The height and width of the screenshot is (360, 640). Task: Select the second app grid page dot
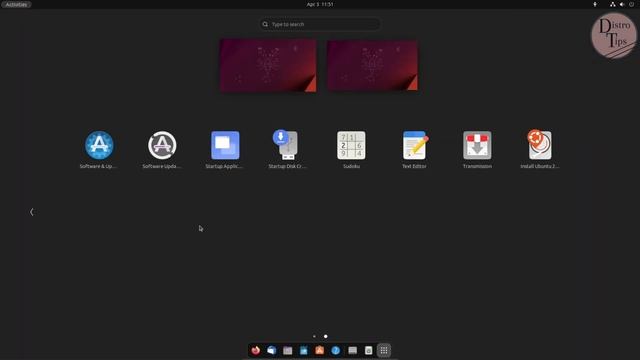tap(325, 336)
